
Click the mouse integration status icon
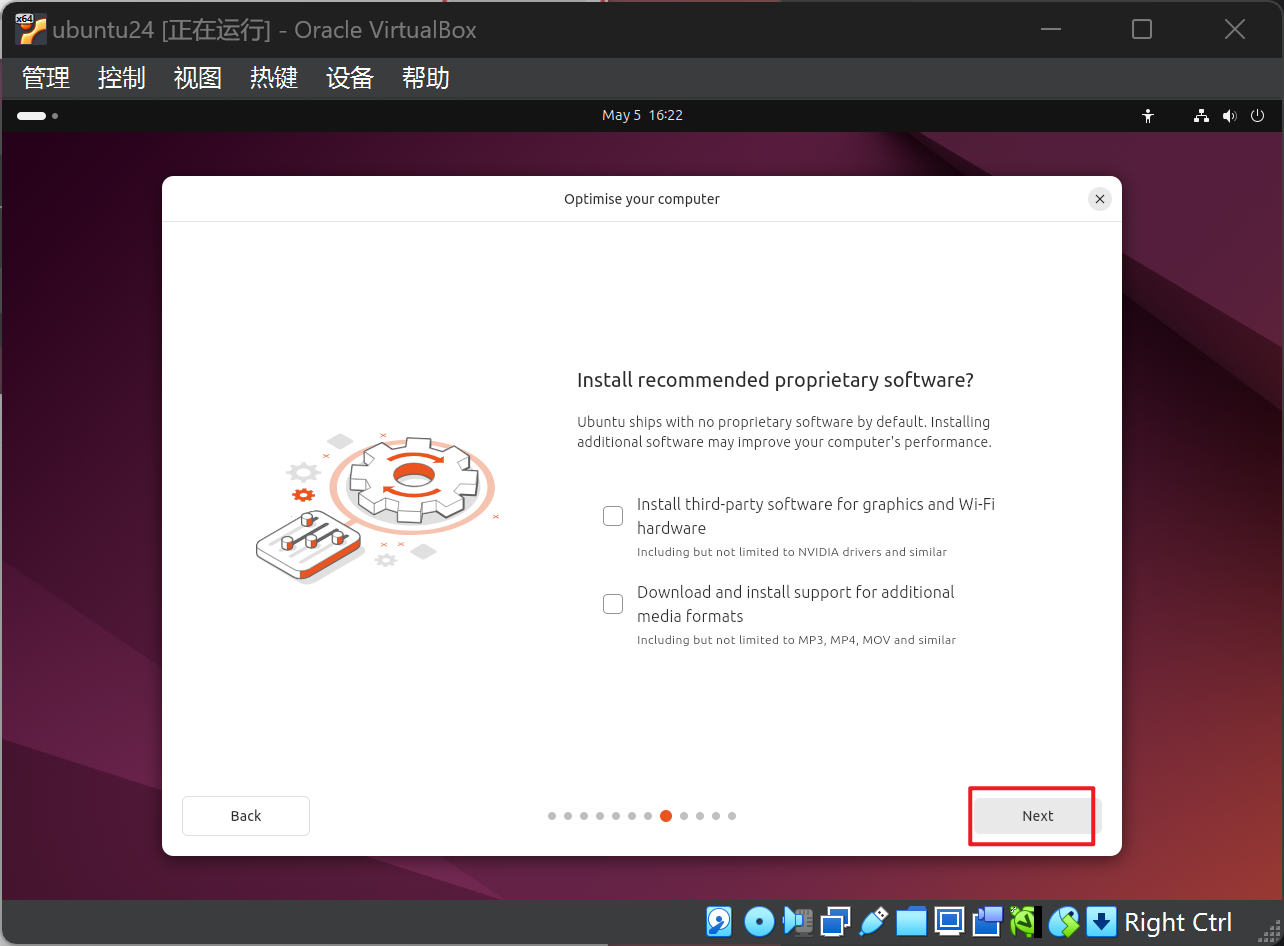1063,921
